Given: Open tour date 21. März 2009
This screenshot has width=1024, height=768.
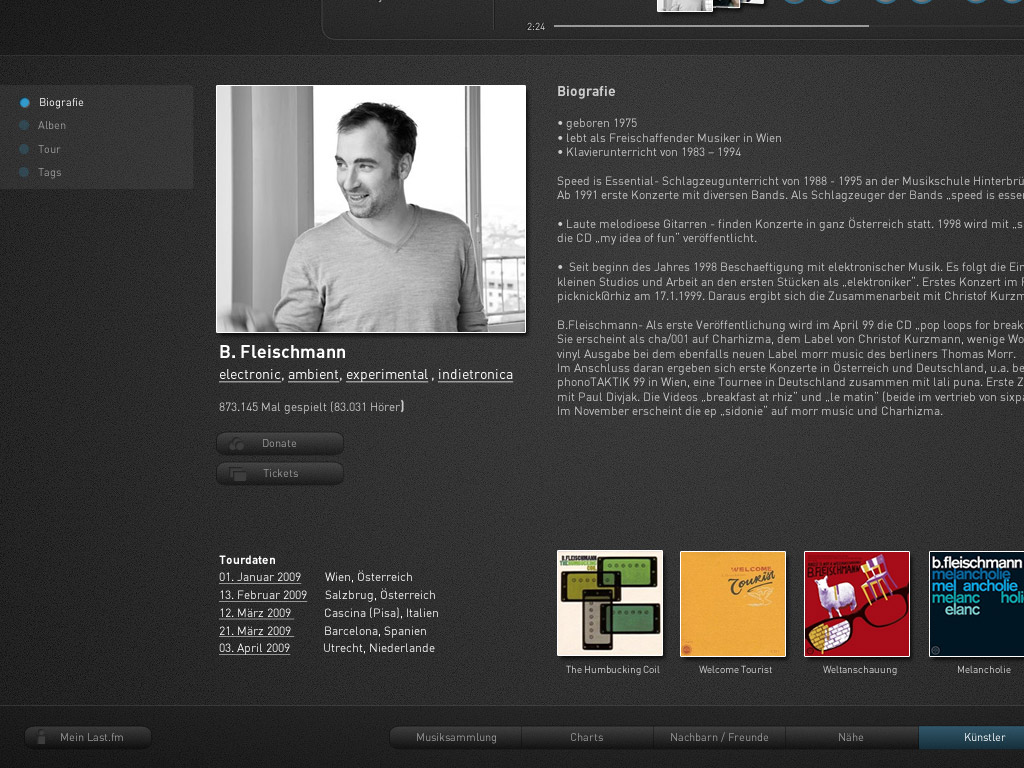Looking at the screenshot, I should 255,631.
